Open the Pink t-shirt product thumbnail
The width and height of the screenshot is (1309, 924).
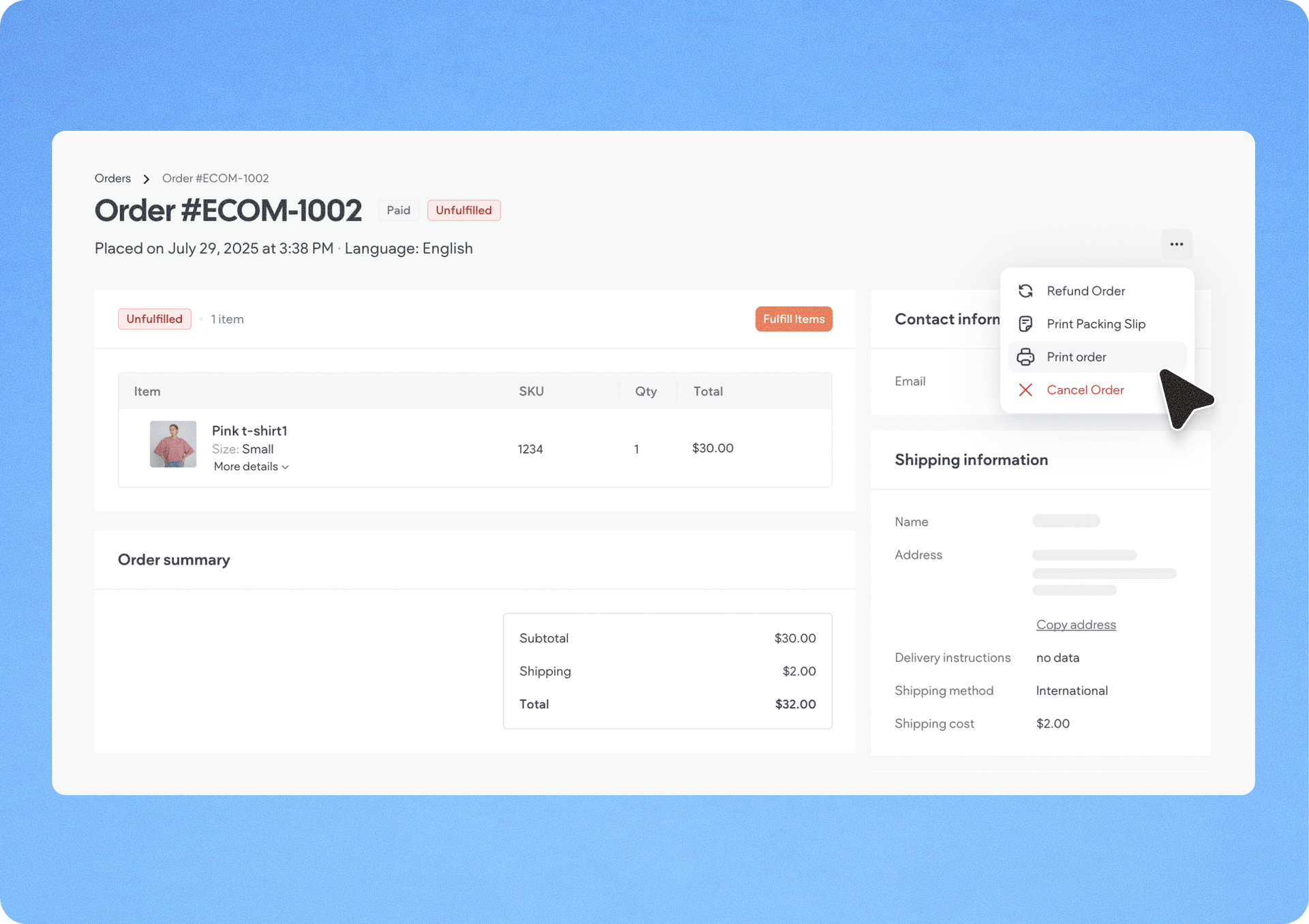[x=173, y=444]
